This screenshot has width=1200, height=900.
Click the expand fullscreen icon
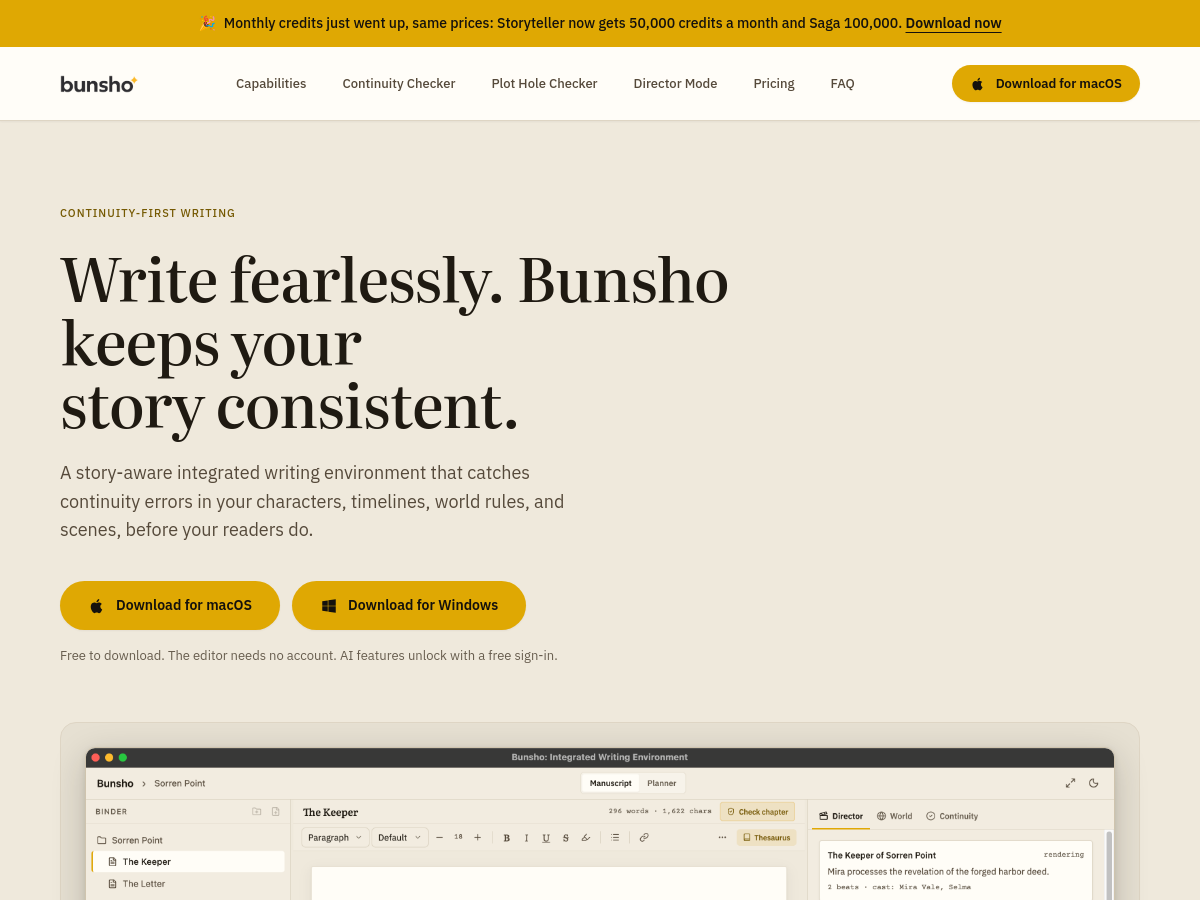(x=1071, y=783)
